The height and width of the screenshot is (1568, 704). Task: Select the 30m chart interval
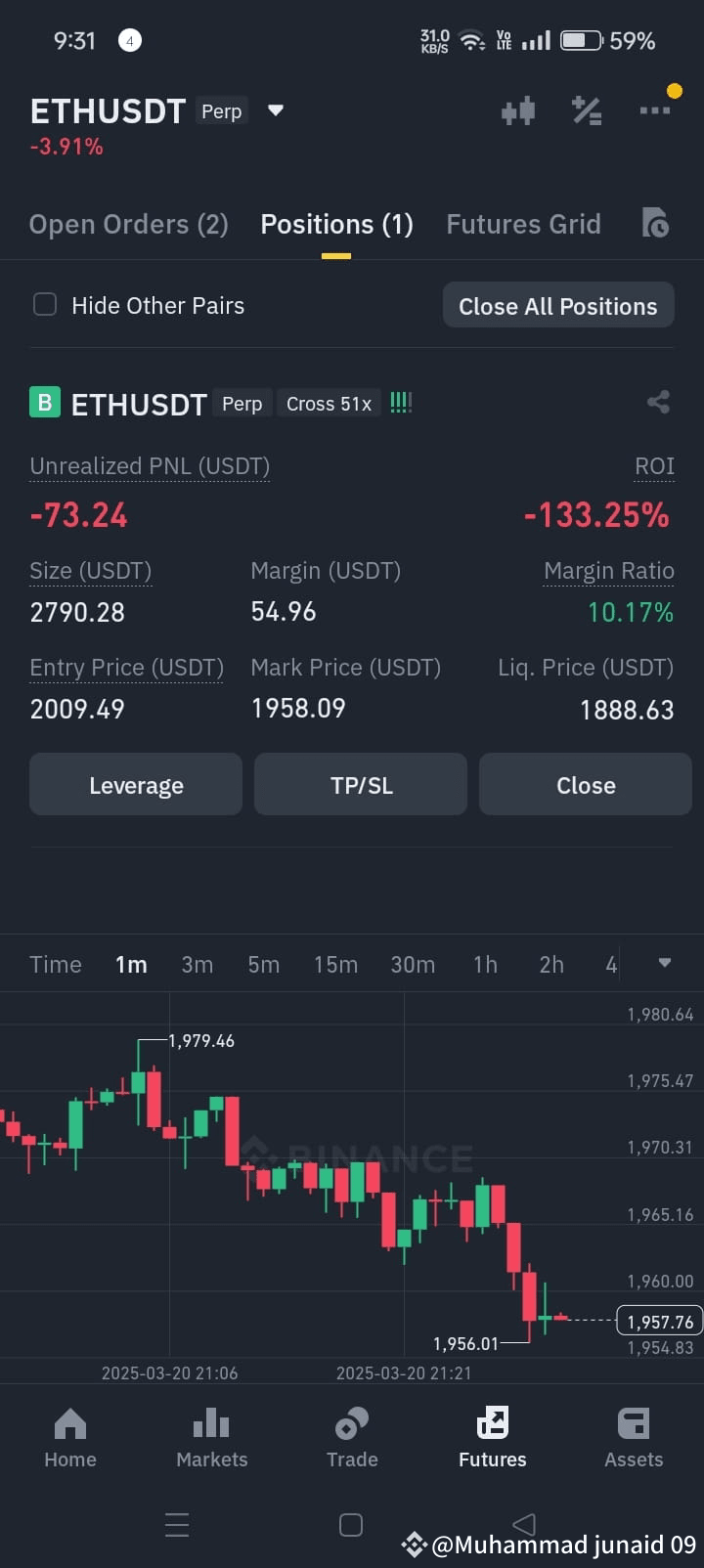413,965
